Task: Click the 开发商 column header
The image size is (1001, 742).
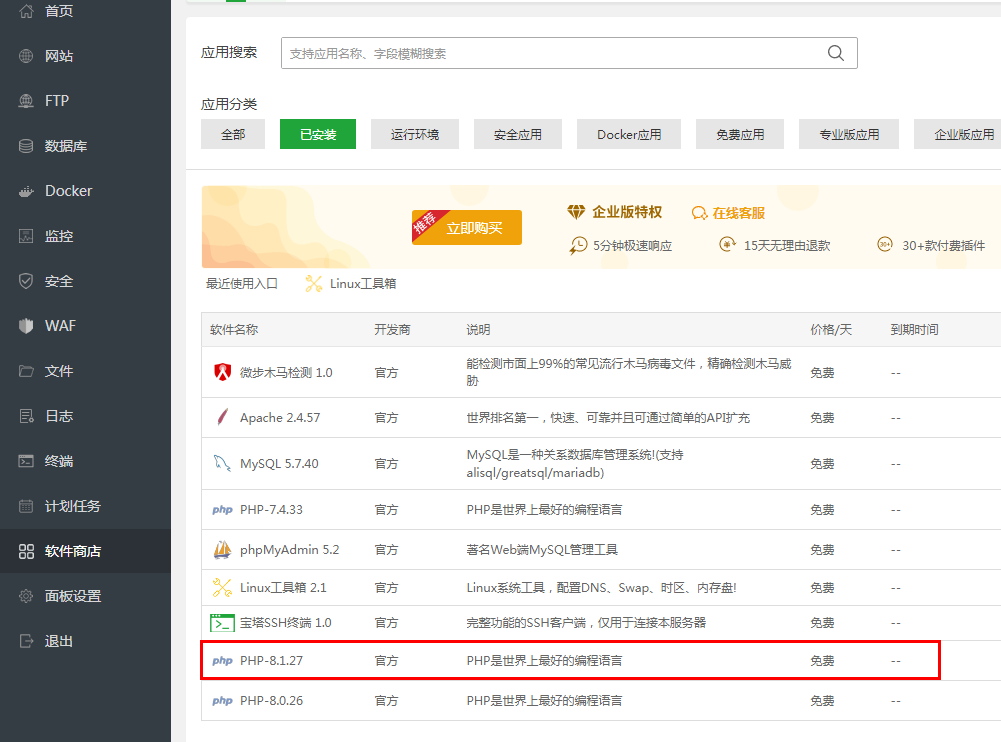Action: point(392,329)
